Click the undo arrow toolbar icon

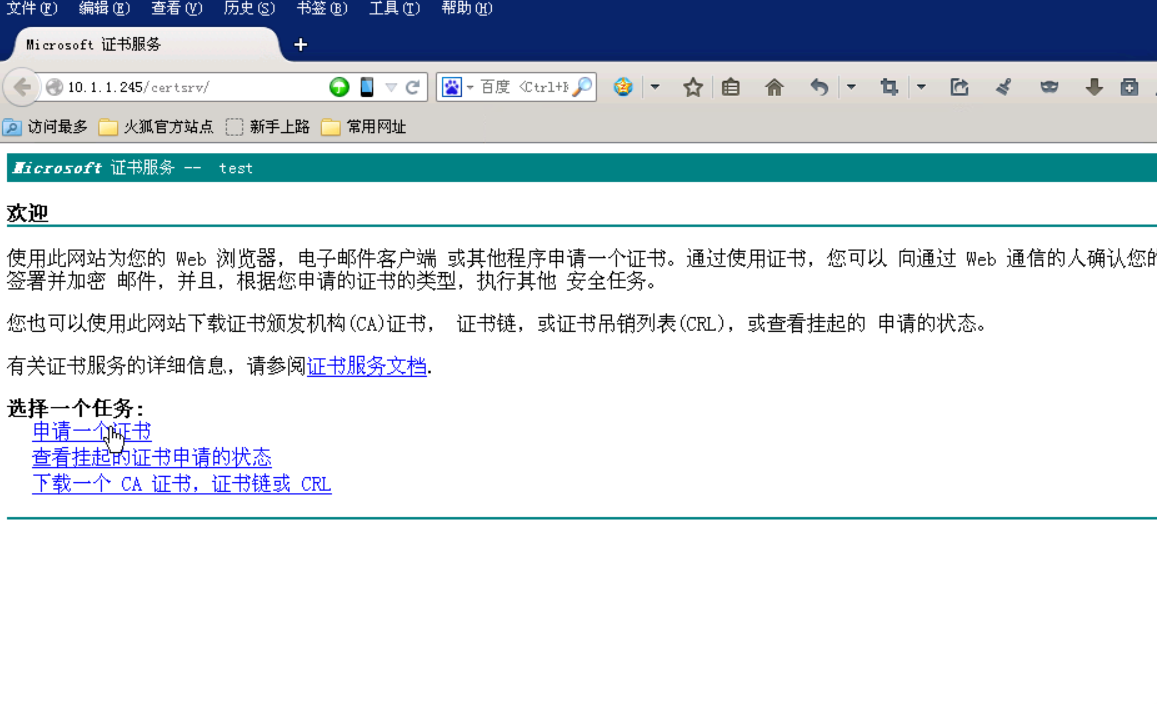point(819,87)
